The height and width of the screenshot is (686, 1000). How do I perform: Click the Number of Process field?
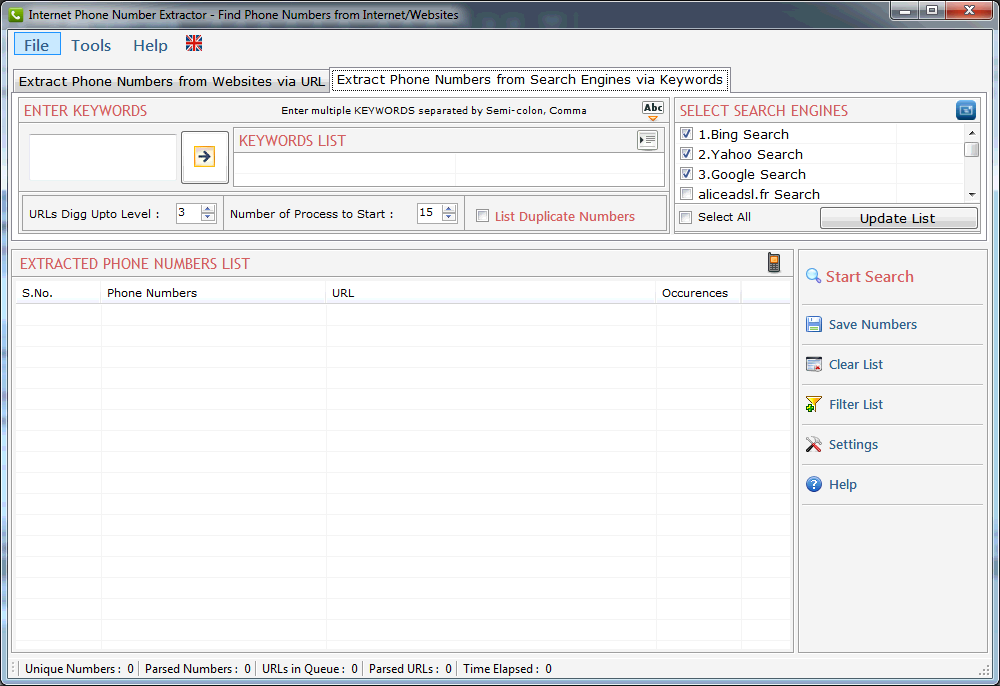coord(429,213)
